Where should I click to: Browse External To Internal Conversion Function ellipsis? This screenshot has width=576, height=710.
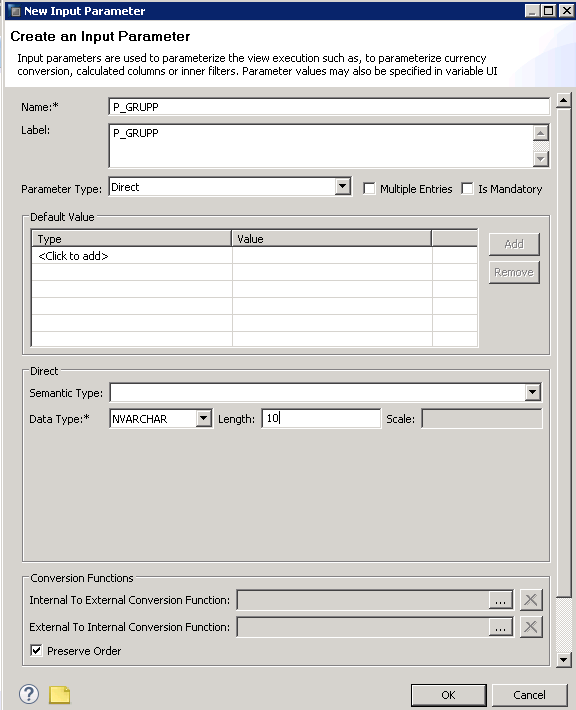pos(500,628)
